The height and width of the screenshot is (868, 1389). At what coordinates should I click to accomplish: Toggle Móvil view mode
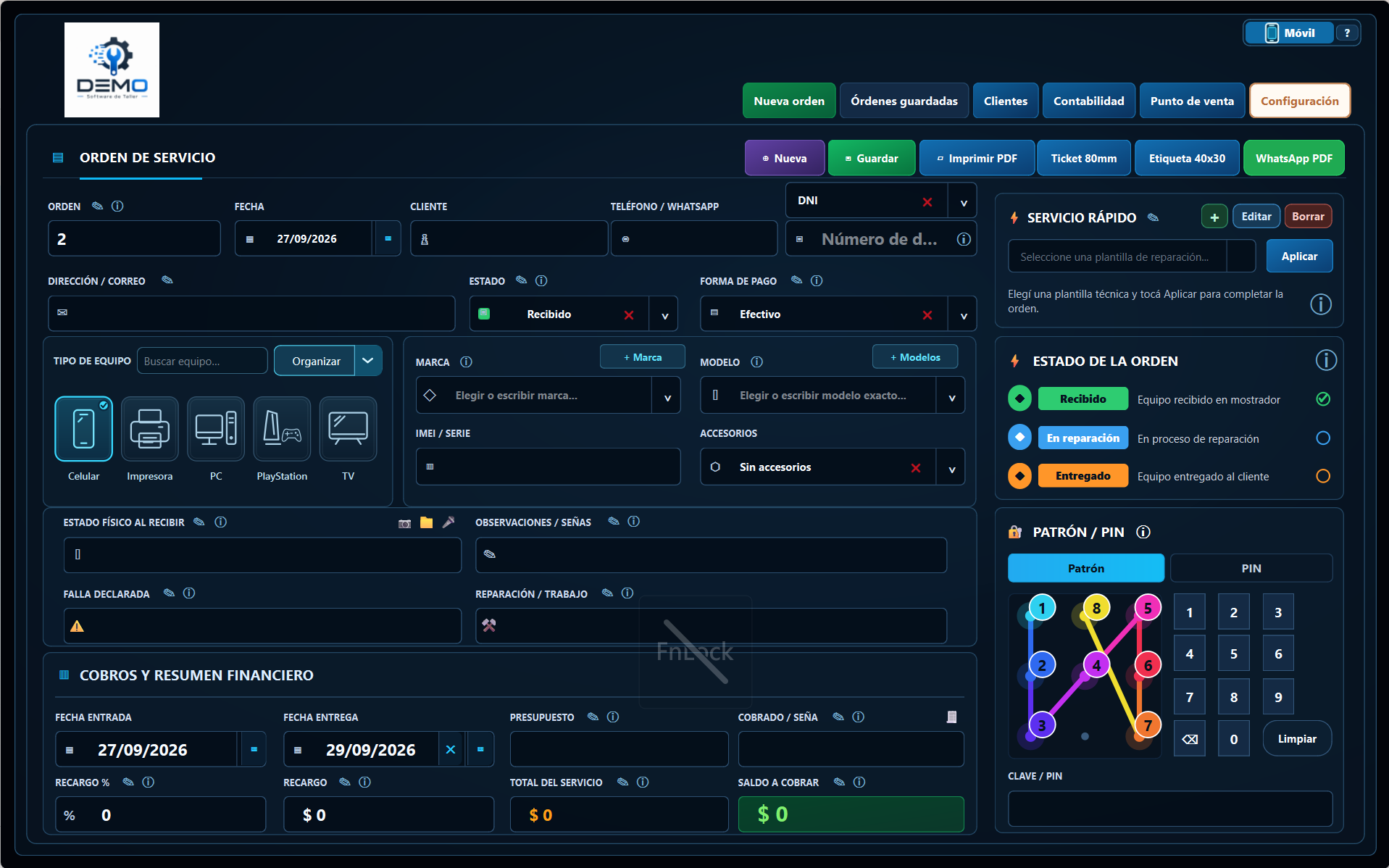[x=1290, y=33]
